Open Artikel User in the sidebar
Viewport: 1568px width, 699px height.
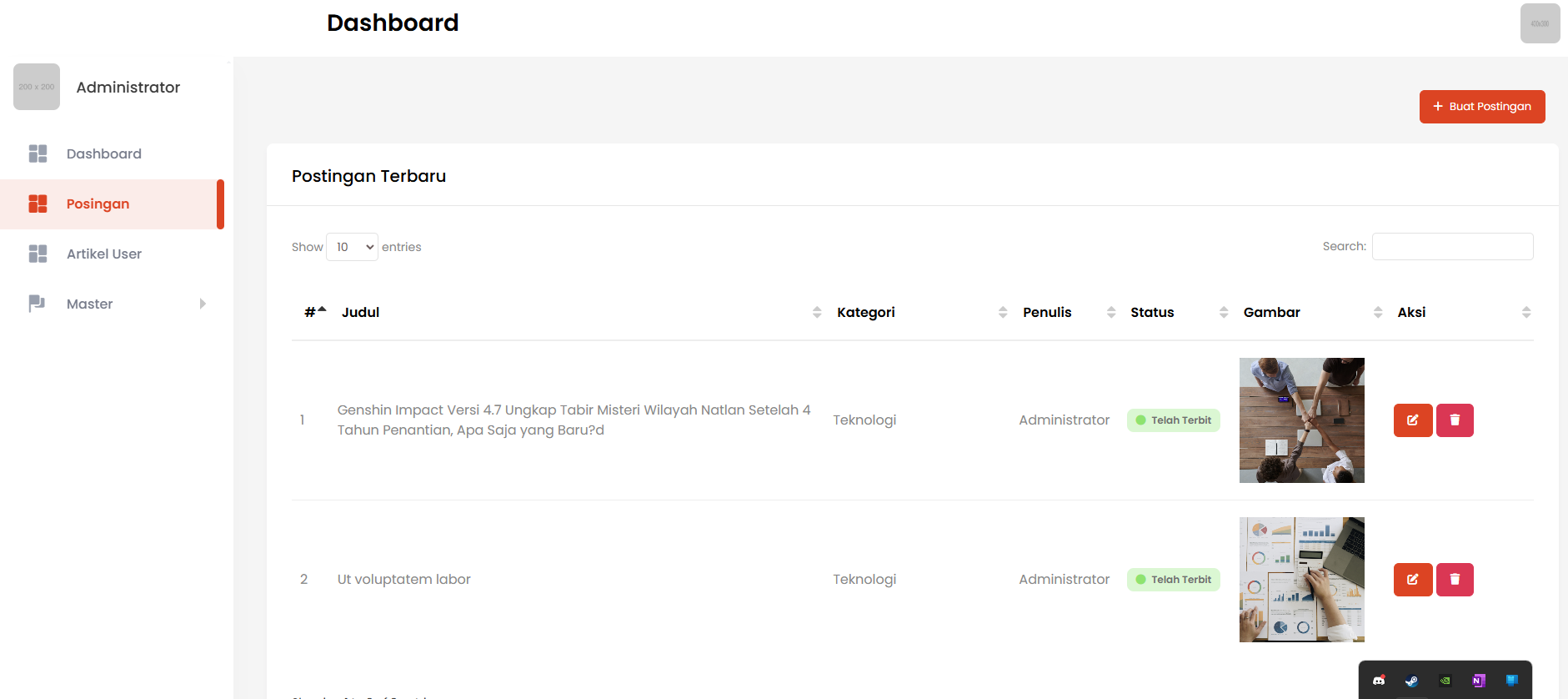click(104, 254)
